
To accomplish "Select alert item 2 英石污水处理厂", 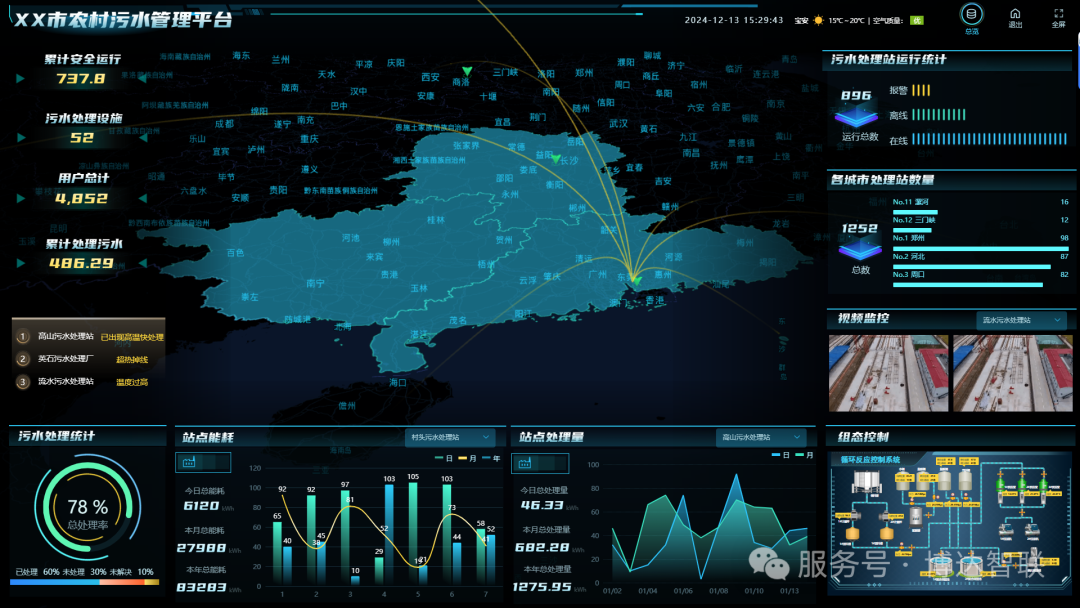I will [x=66, y=359].
